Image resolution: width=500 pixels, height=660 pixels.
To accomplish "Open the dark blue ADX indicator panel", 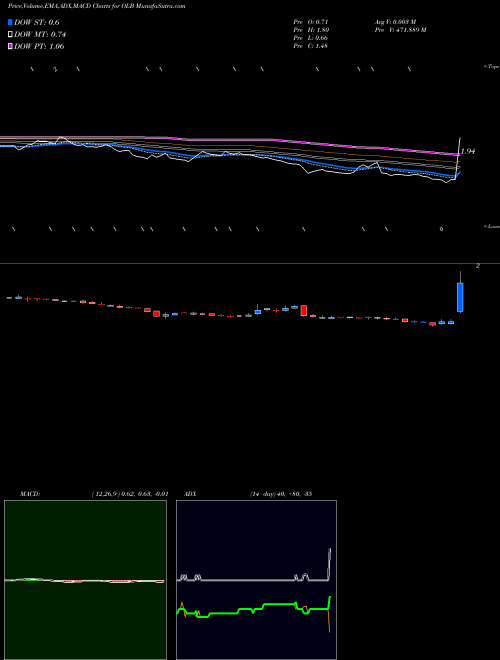I will (256, 580).
